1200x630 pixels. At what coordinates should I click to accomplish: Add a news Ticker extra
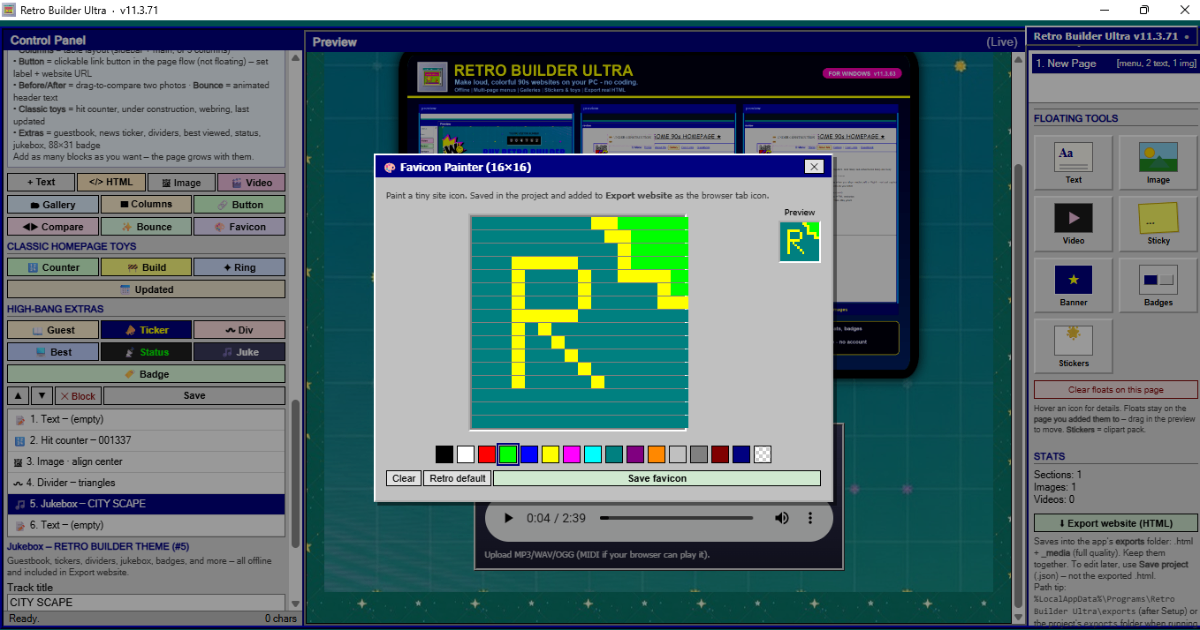[146, 330]
